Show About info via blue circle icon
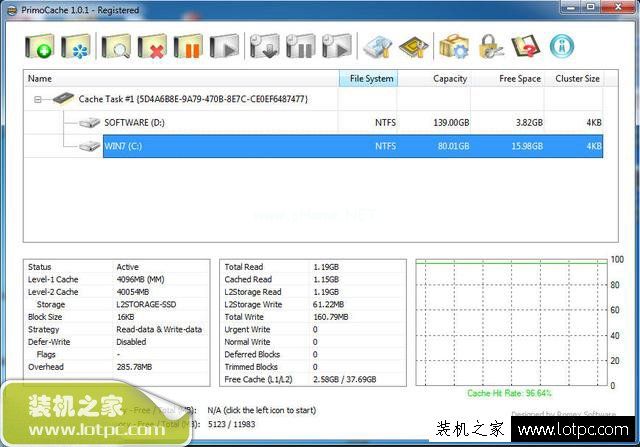The image size is (640, 447). tap(562, 46)
